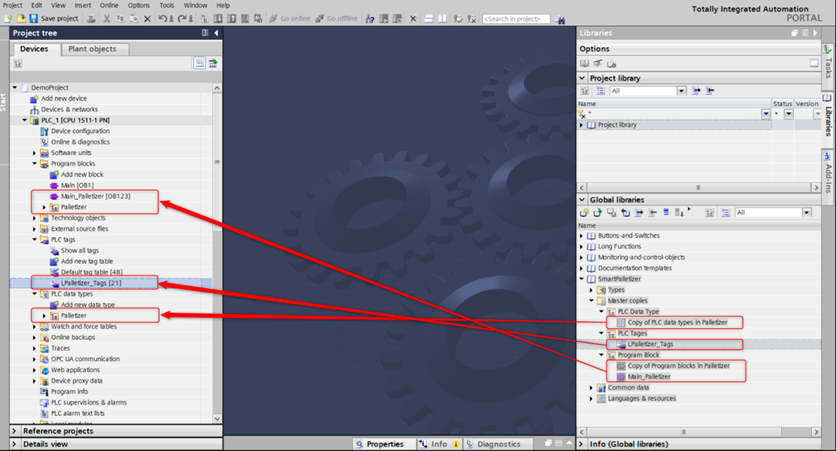
Task: Click the Library view icon under Options
Action: (x=584, y=63)
